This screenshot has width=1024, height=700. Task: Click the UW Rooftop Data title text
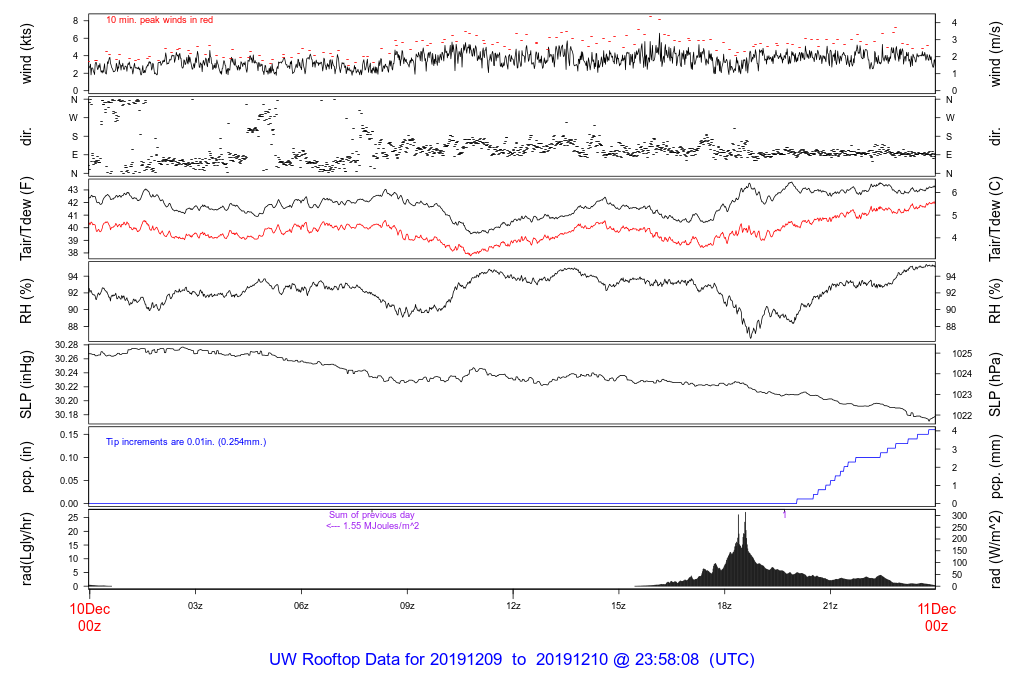pyautogui.click(x=512, y=660)
